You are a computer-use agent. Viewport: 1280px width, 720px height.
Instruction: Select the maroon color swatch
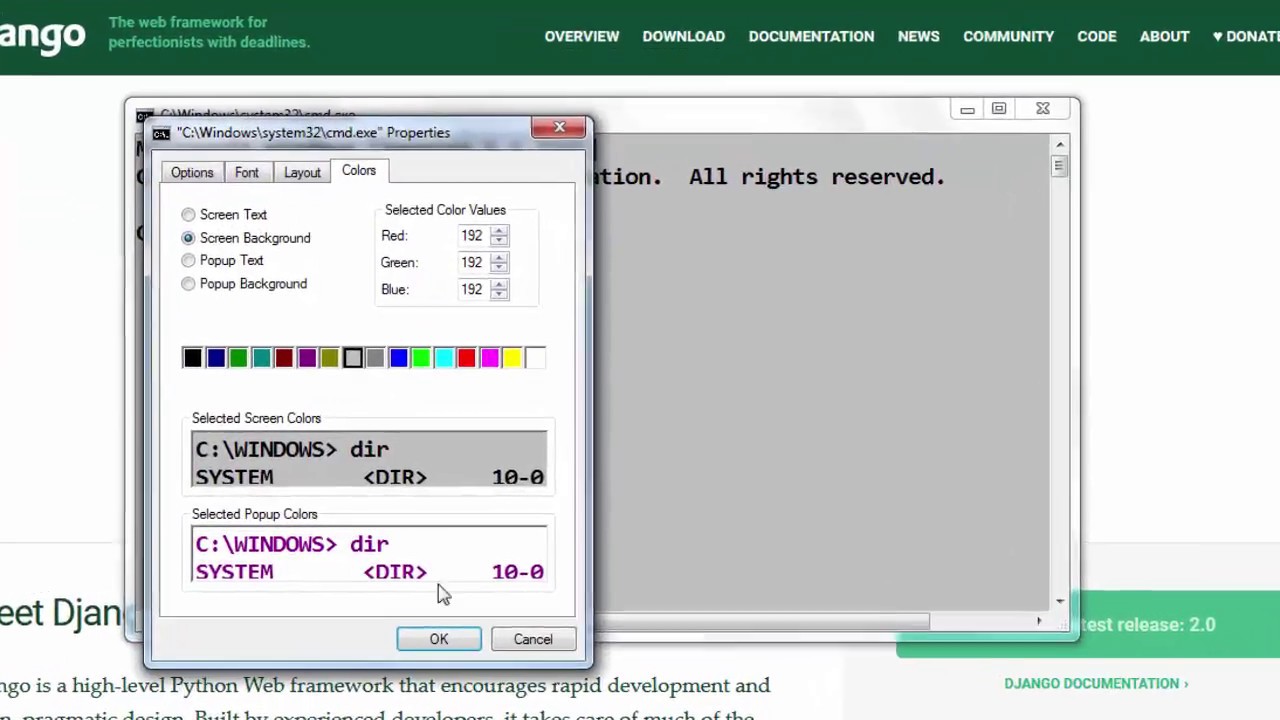pos(284,358)
